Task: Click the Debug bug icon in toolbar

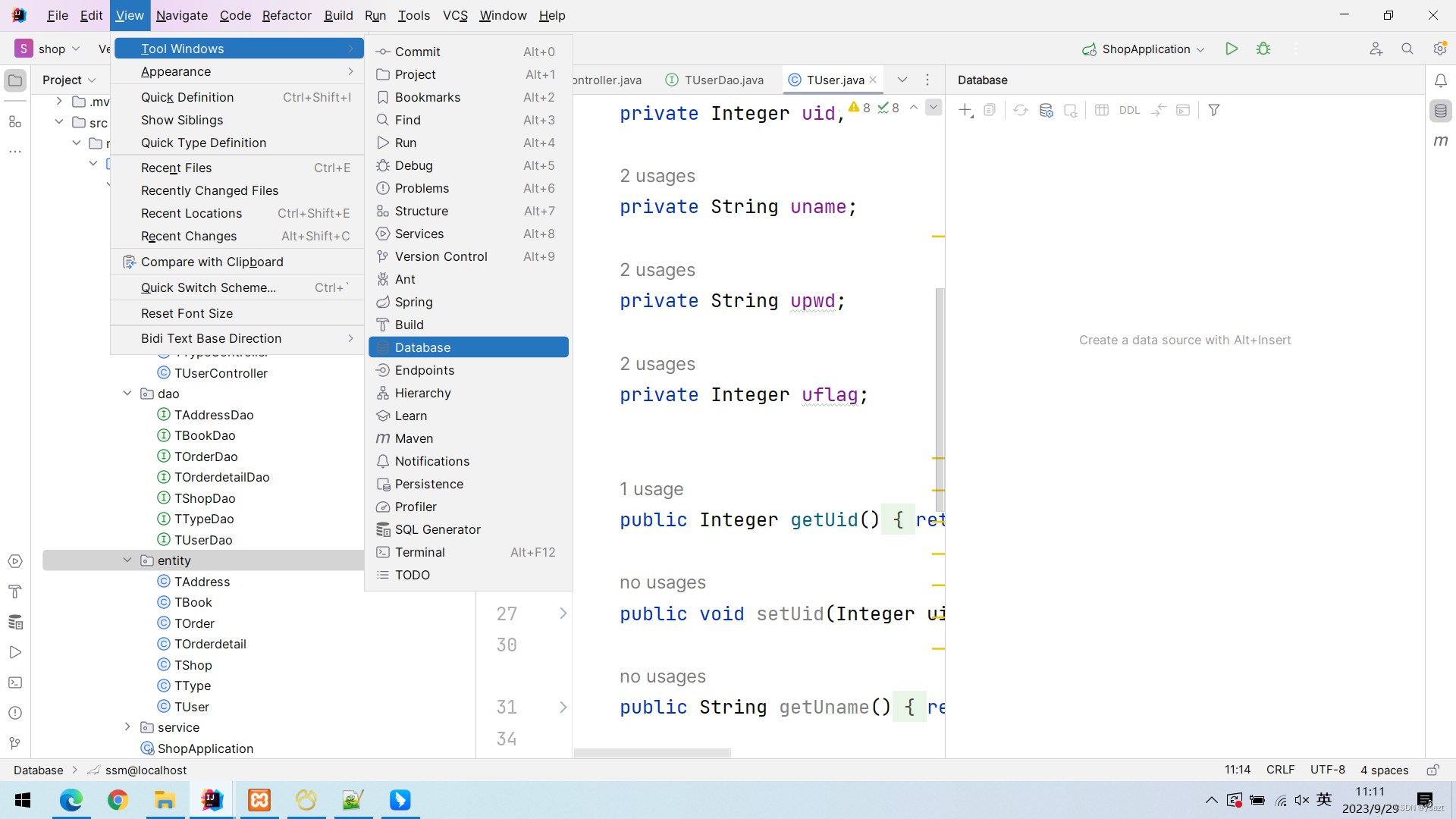Action: tap(1263, 49)
